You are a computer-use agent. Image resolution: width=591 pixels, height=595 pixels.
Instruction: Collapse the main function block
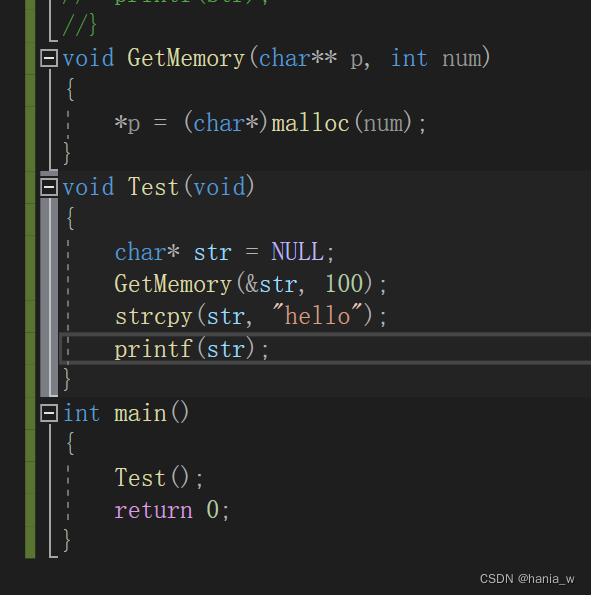(x=49, y=413)
